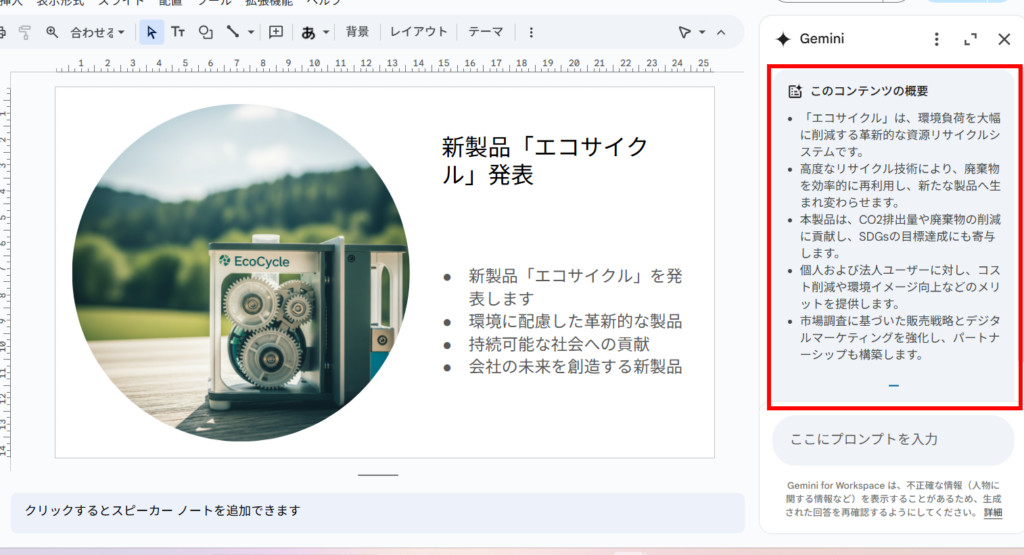The width and height of the screenshot is (1024, 555).
Task: Click summary bullet starting 個人および法人ユーザー
Action: click(x=900, y=287)
